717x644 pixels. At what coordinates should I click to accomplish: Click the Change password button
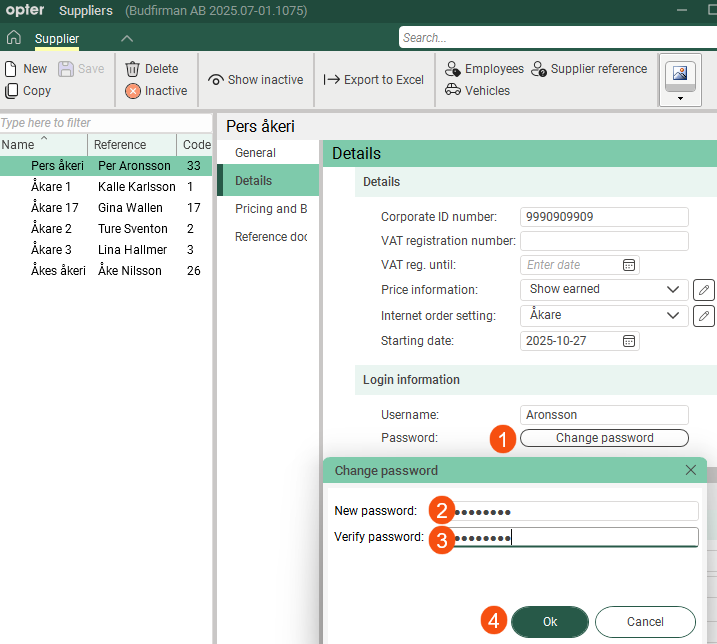(604, 438)
